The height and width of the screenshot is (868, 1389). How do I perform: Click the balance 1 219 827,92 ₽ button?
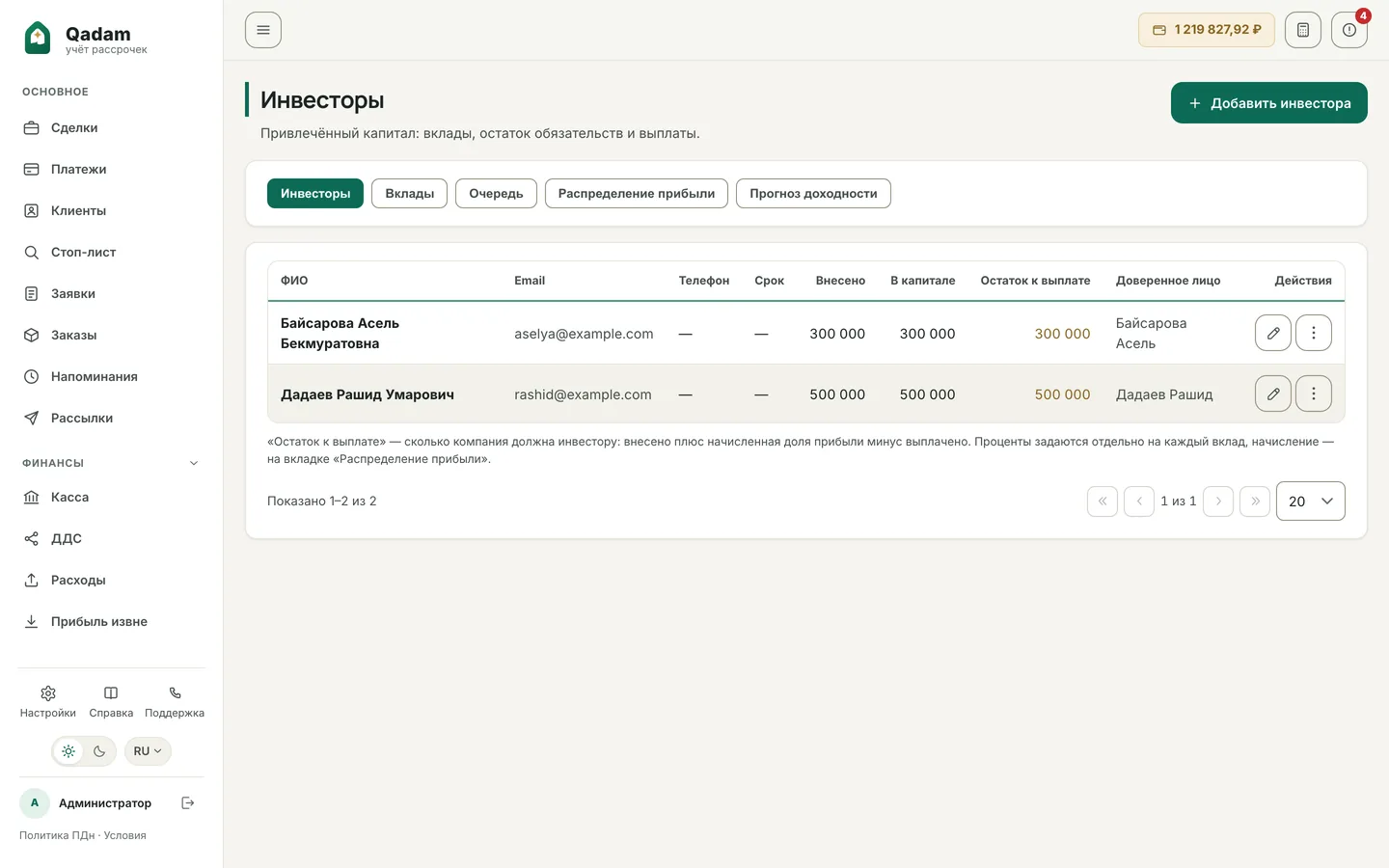pos(1207,30)
